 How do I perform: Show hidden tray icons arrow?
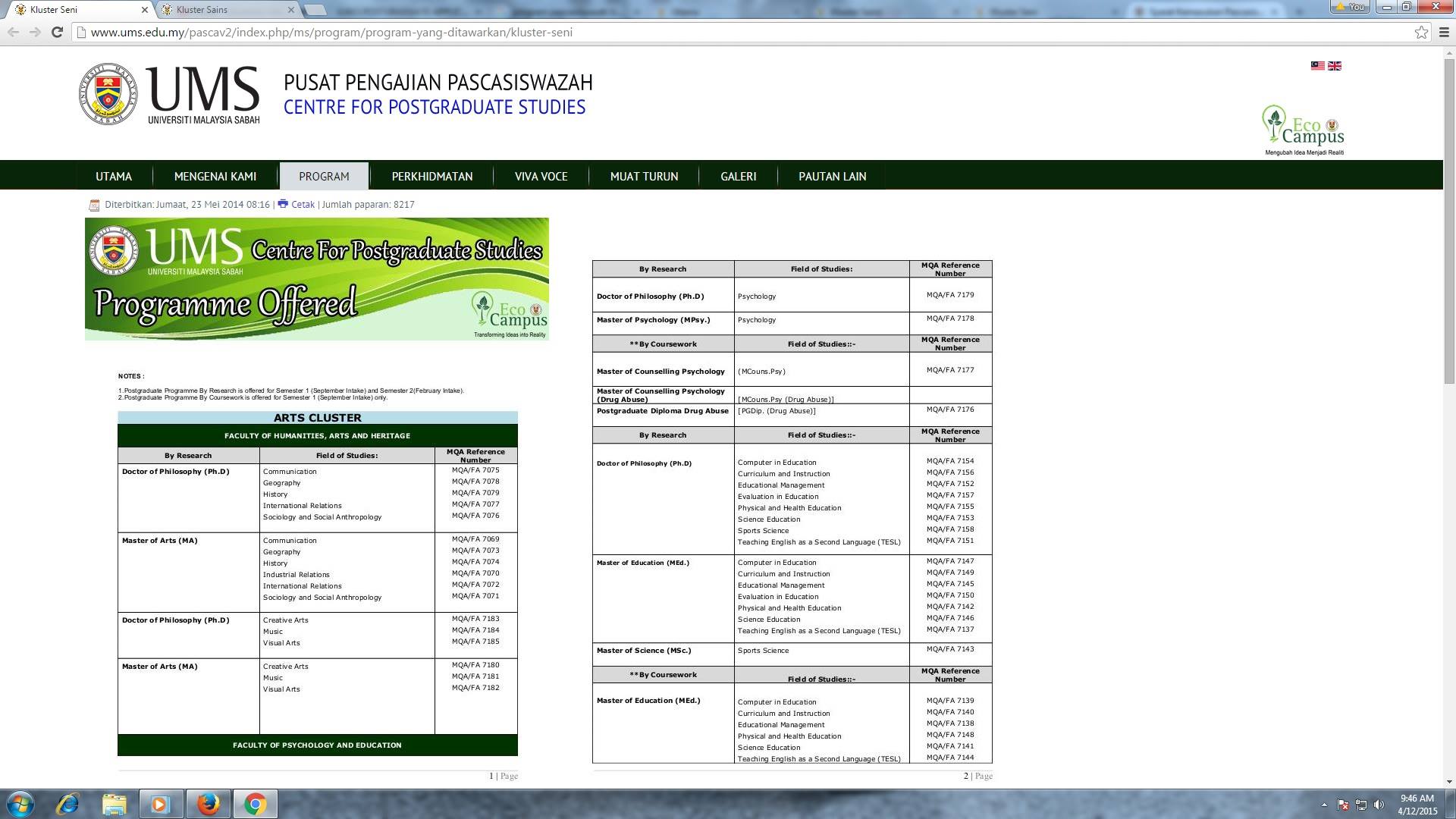pyautogui.click(x=1324, y=805)
